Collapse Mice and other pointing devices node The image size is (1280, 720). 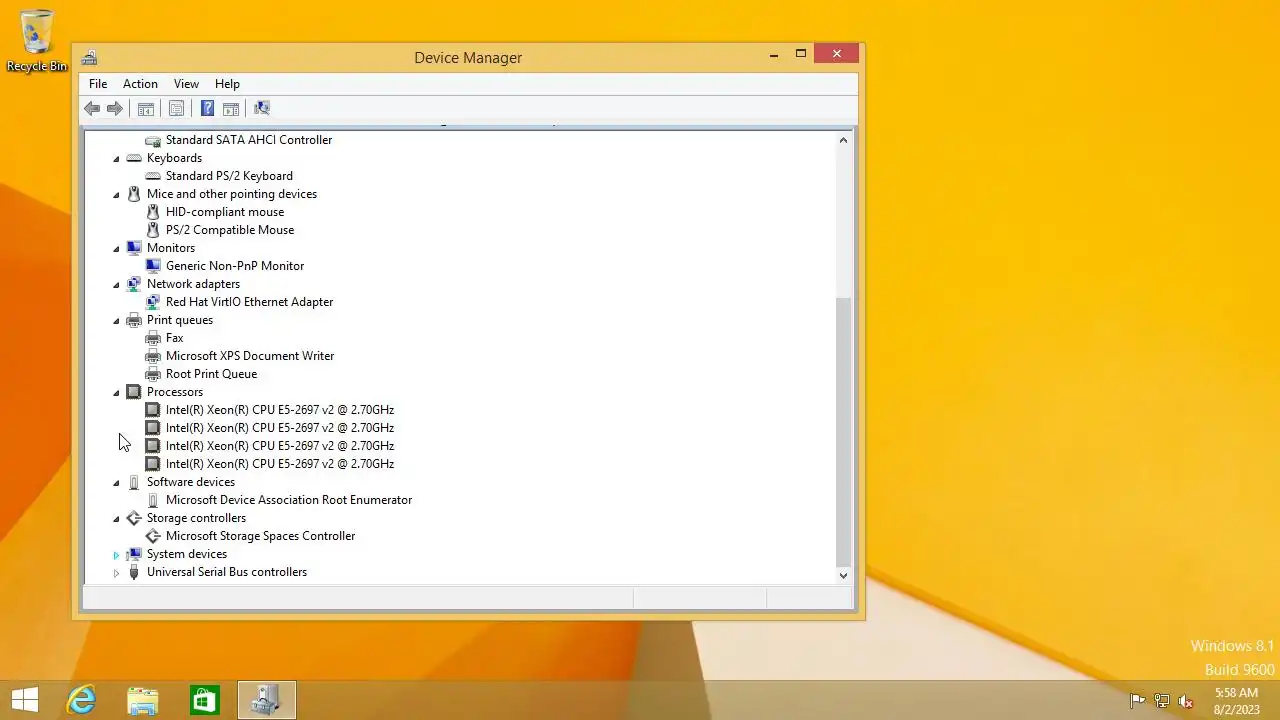[116, 194]
